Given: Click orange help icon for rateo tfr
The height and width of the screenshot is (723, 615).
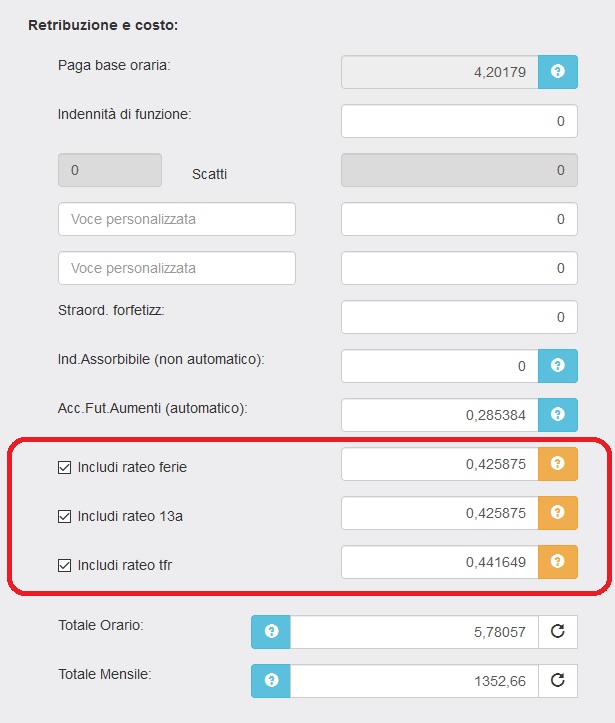Looking at the screenshot, I should coord(558,562).
